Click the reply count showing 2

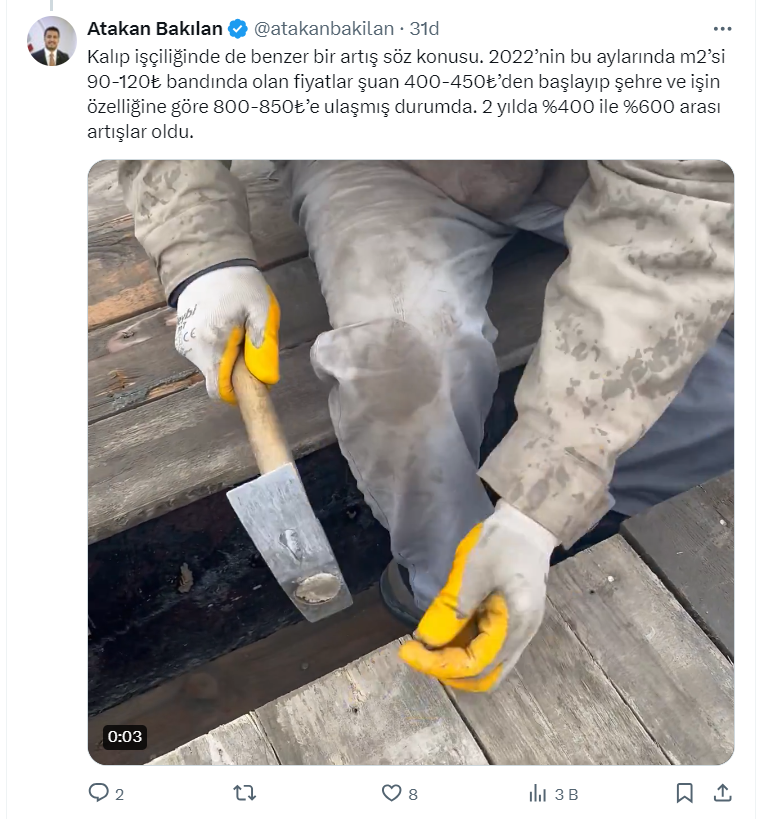click(x=119, y=794)
